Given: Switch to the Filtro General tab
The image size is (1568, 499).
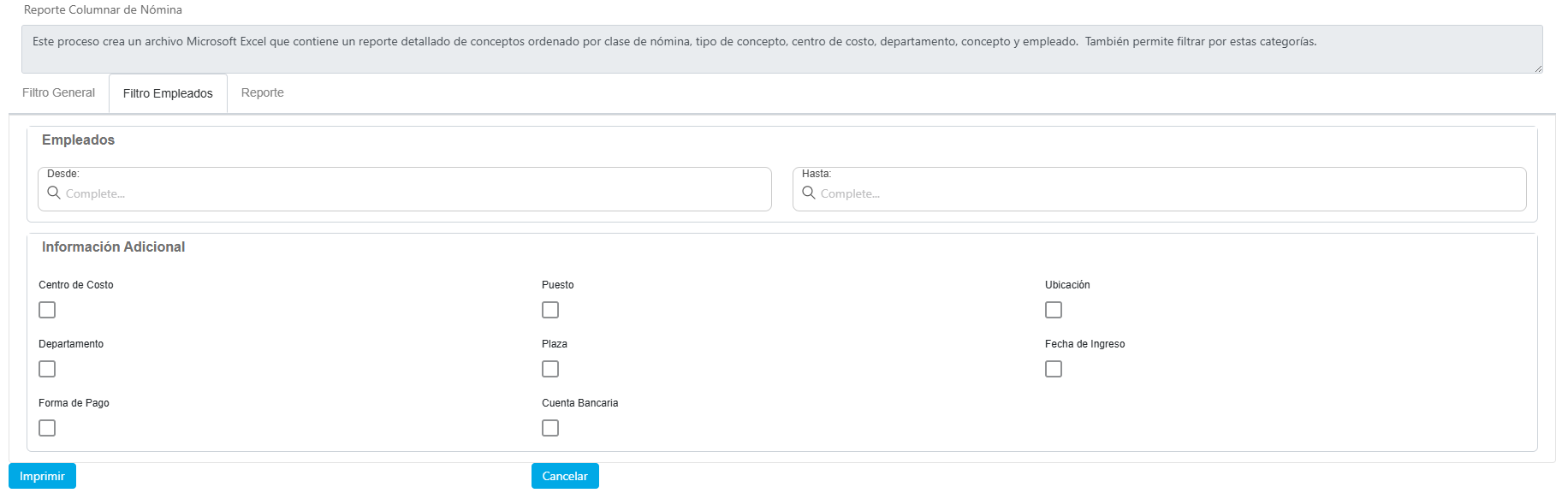Looking at the screenshot, I should 58,92.
